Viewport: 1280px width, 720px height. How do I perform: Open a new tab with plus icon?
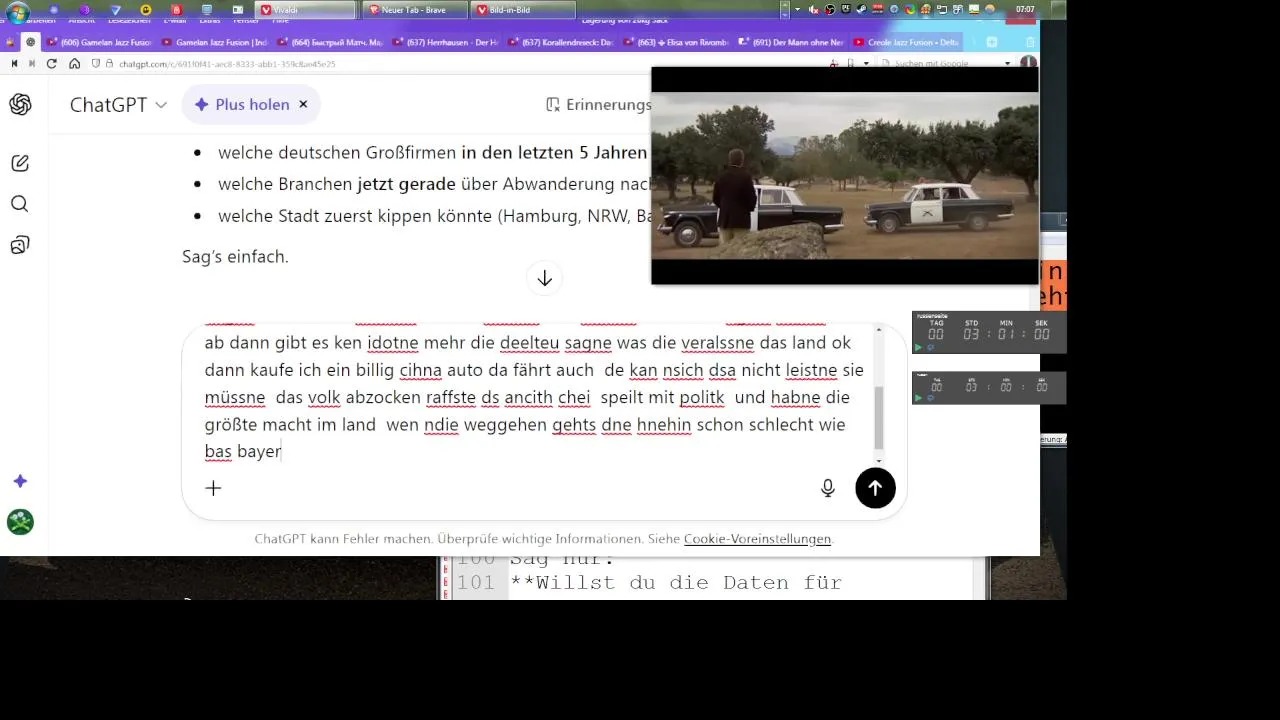[991, 42]
